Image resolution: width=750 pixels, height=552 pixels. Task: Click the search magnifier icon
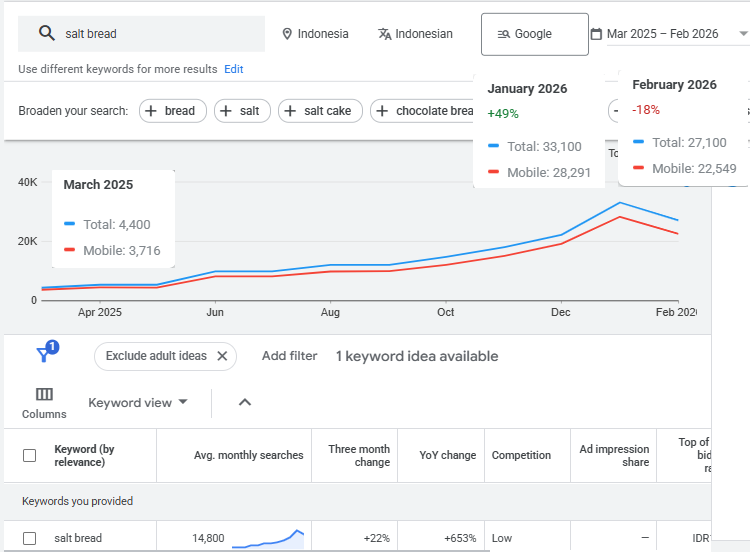pos(46,34)
